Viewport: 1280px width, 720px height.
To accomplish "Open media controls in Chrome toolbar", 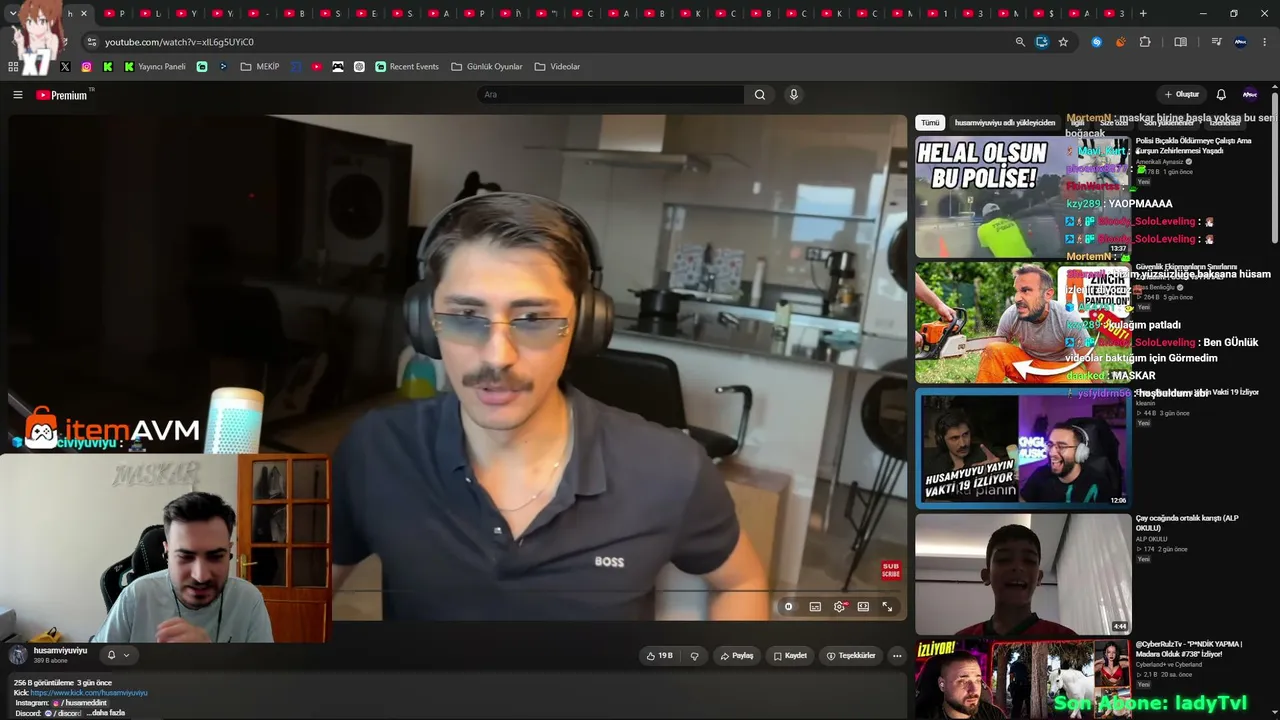I will pyautogui.click(x=1216, y=42).
